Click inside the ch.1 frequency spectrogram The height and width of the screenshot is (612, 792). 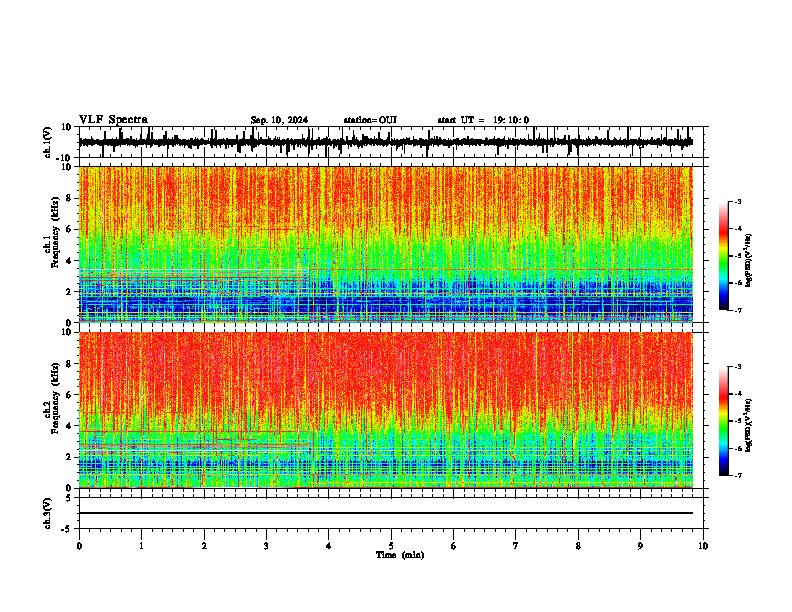pos(385,244)
